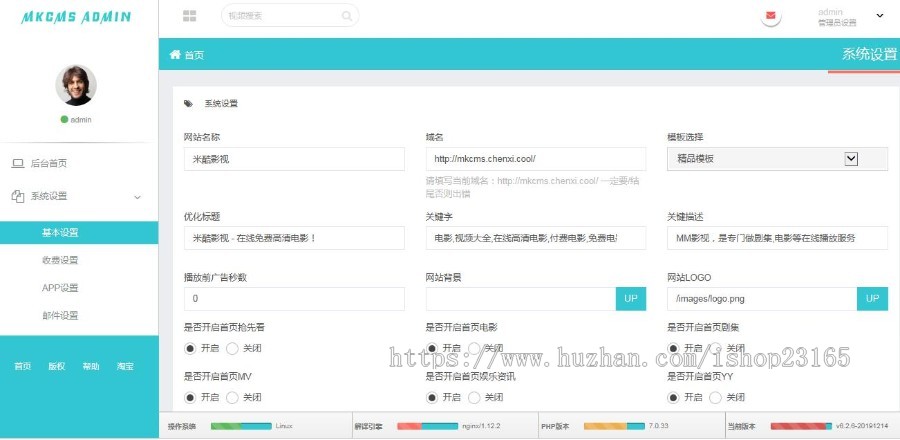
Task: Click the admin avatar photo
Action: [76, 86]
